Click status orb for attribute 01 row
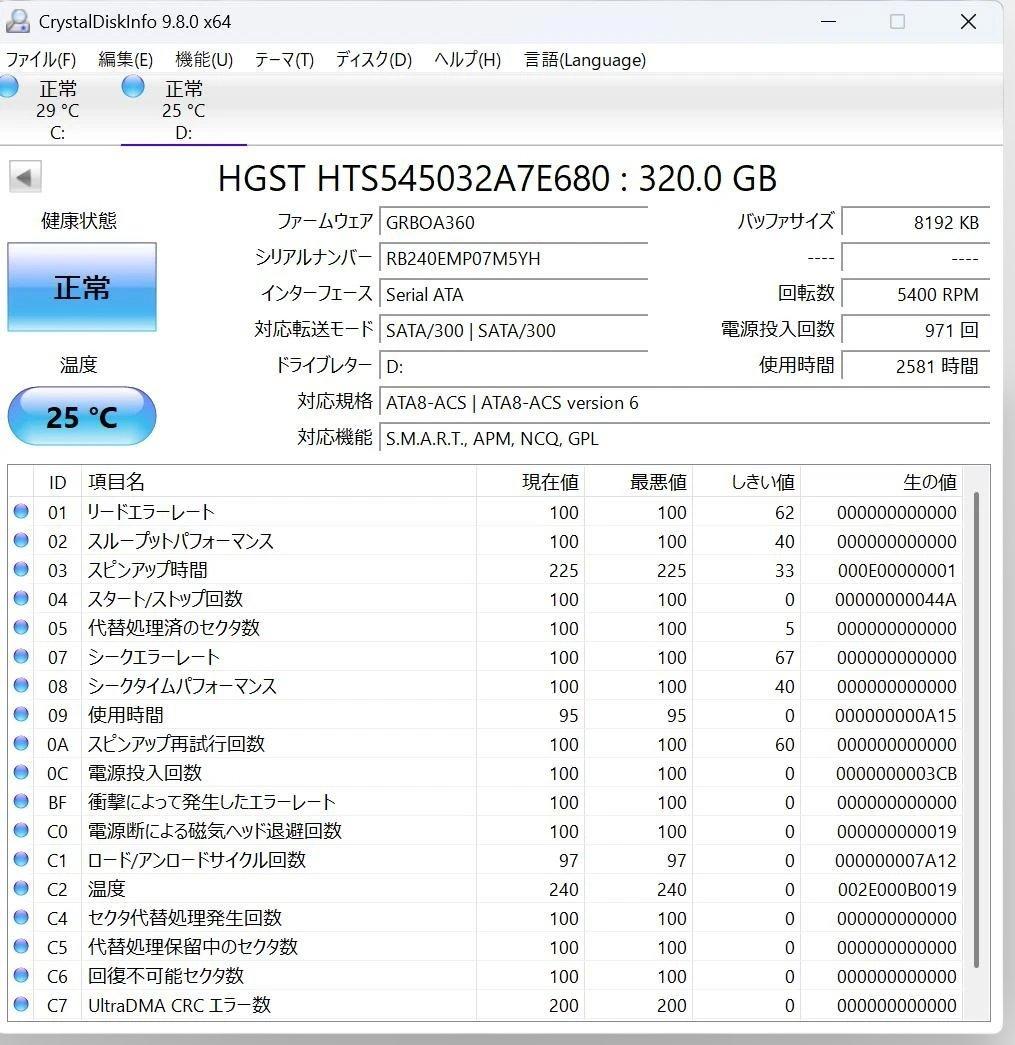1015x1045 pixels. (x=21, y=511)
